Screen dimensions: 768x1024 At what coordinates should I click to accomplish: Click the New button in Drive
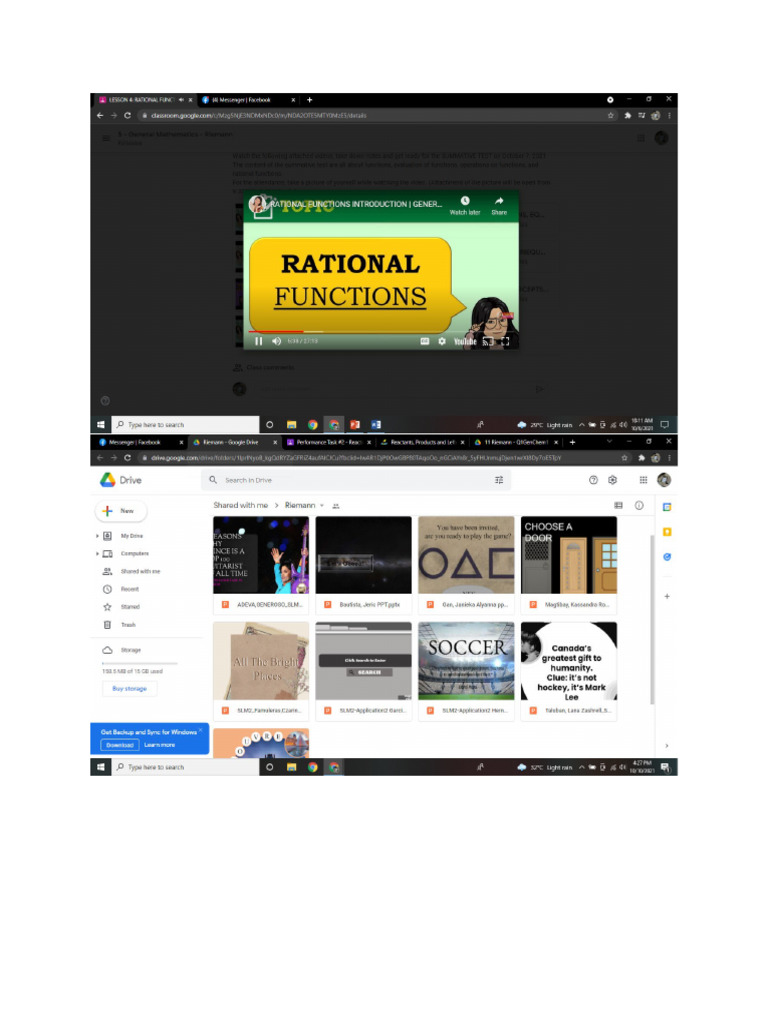click(121, 511)
